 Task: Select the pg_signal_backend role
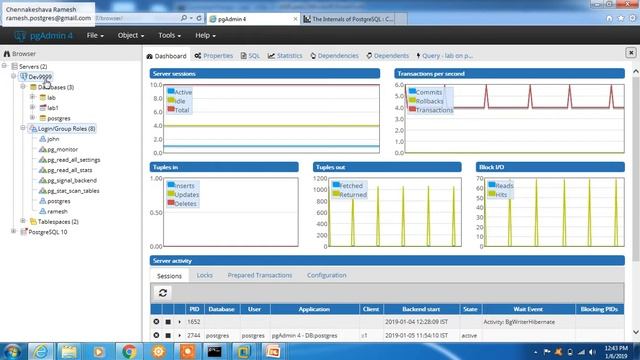72,180
